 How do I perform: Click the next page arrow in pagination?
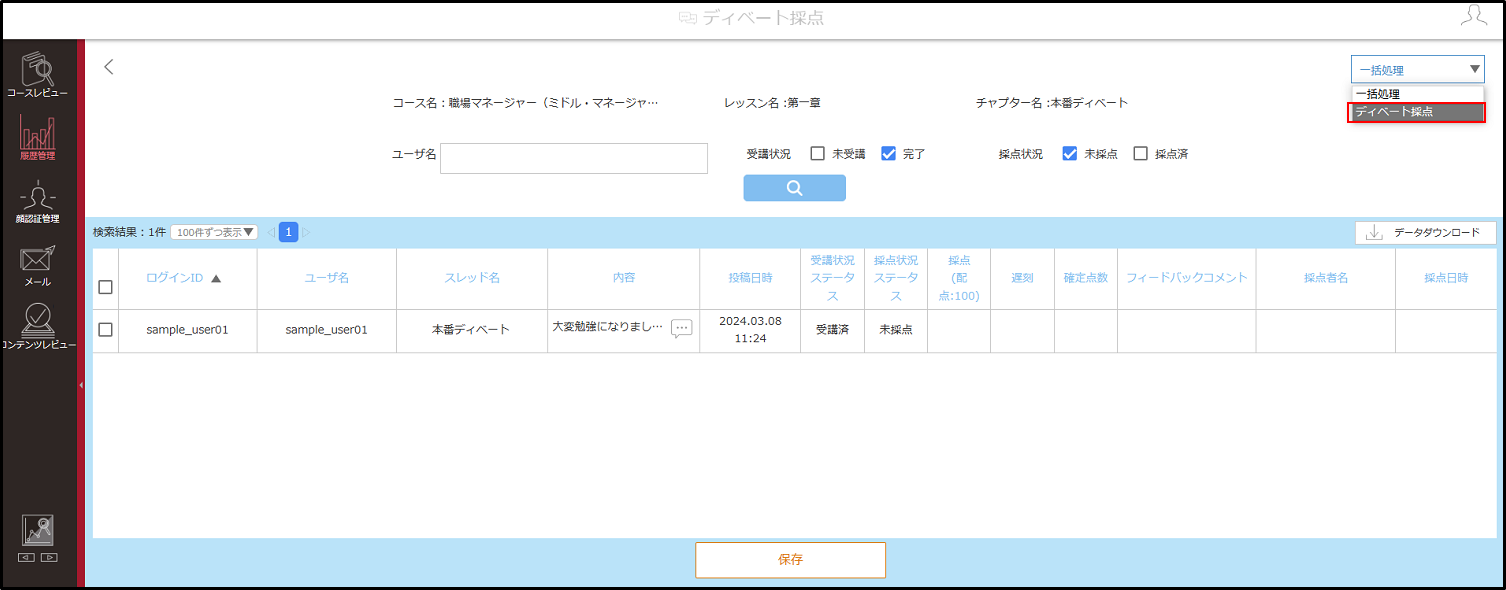[x=306, y=233]
